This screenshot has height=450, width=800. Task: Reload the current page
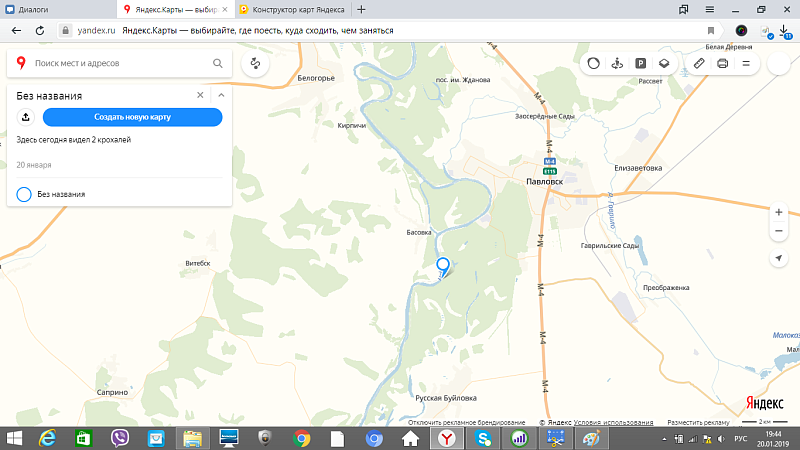(x=40, y=31)
